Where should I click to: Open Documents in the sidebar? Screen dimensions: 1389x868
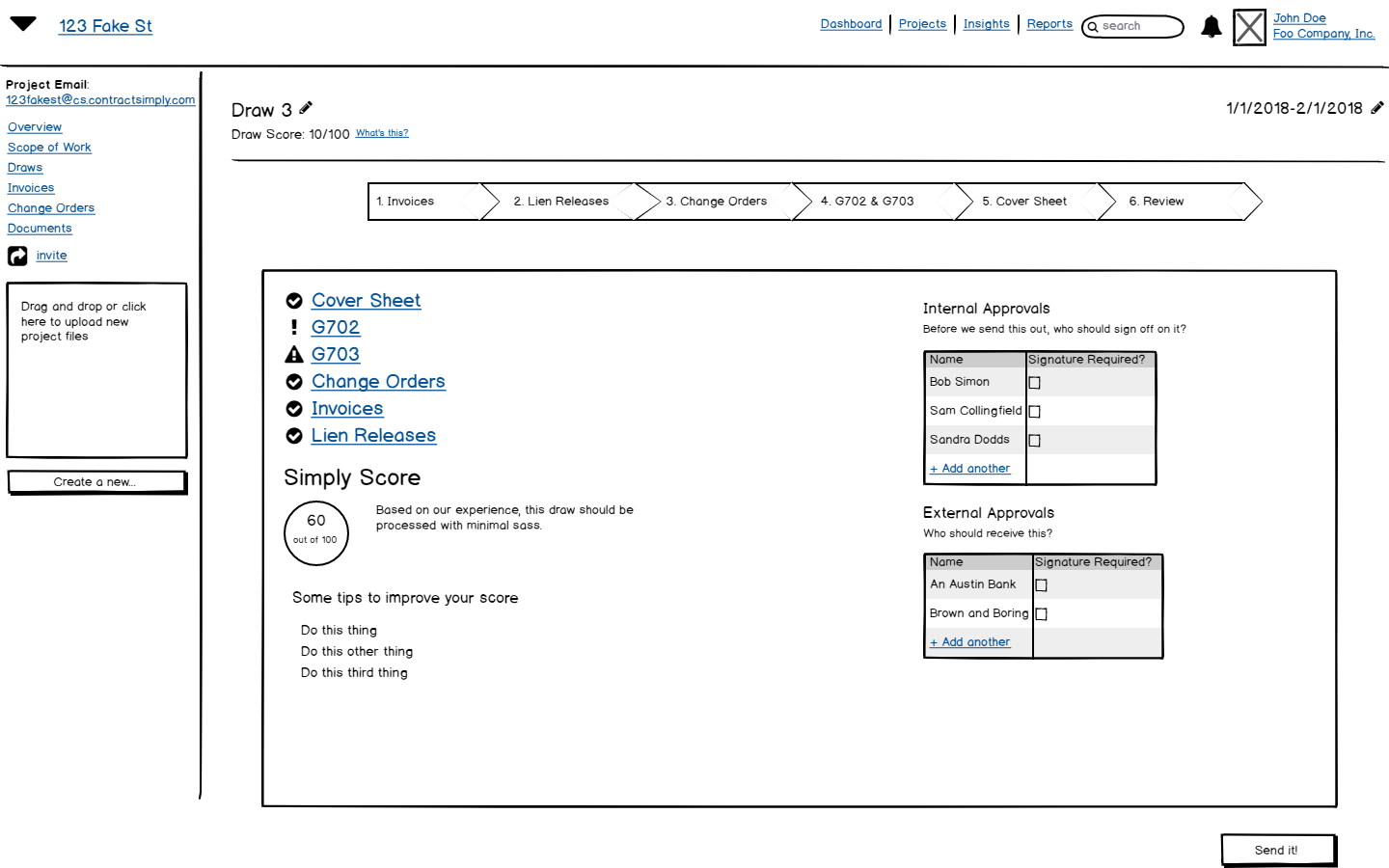[x=40, y=229]
